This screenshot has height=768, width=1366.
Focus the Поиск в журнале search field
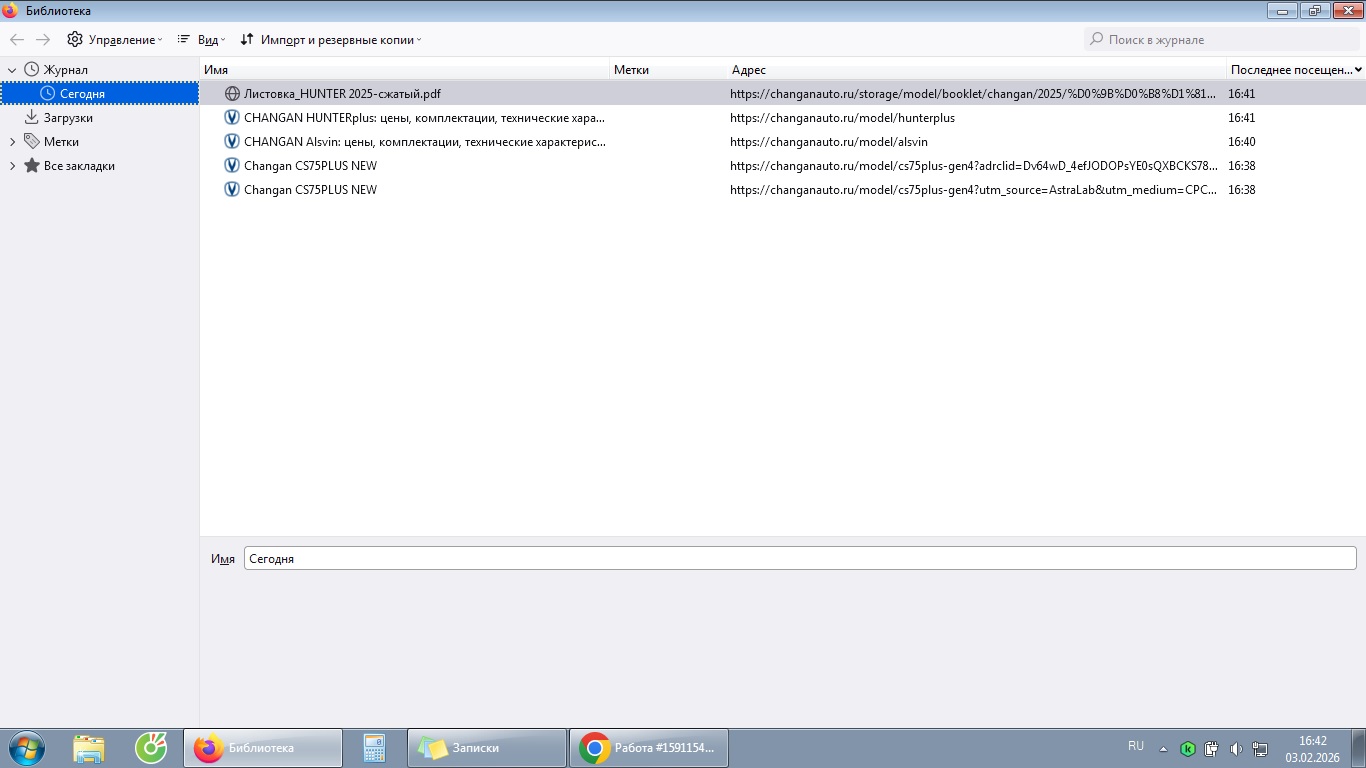pos(1221,40)
